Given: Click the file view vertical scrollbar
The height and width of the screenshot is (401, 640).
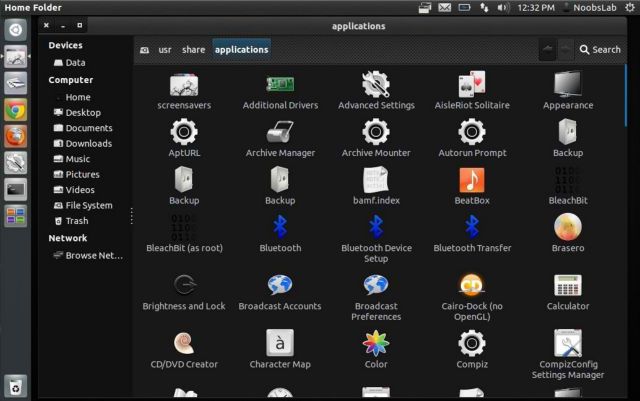Looking at the screenshot, I should coord(625,96).
